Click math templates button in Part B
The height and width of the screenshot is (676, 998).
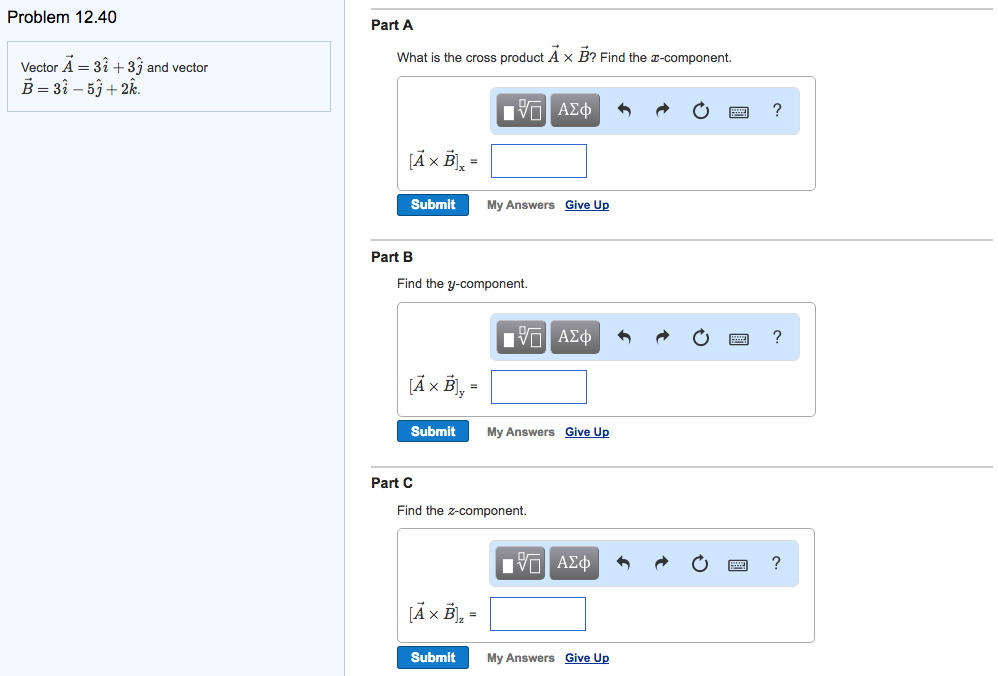(x=521, y=337)
